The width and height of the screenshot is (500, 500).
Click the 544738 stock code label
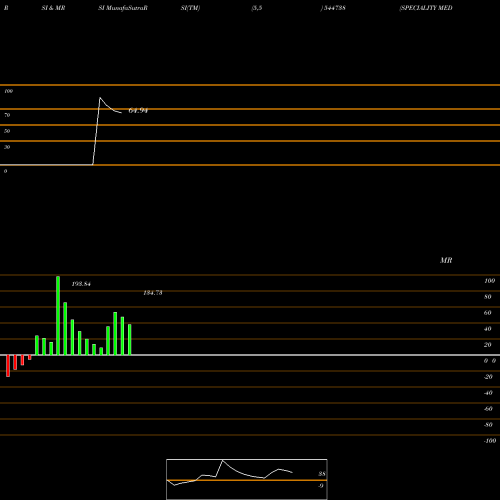(x=334, y=8)
